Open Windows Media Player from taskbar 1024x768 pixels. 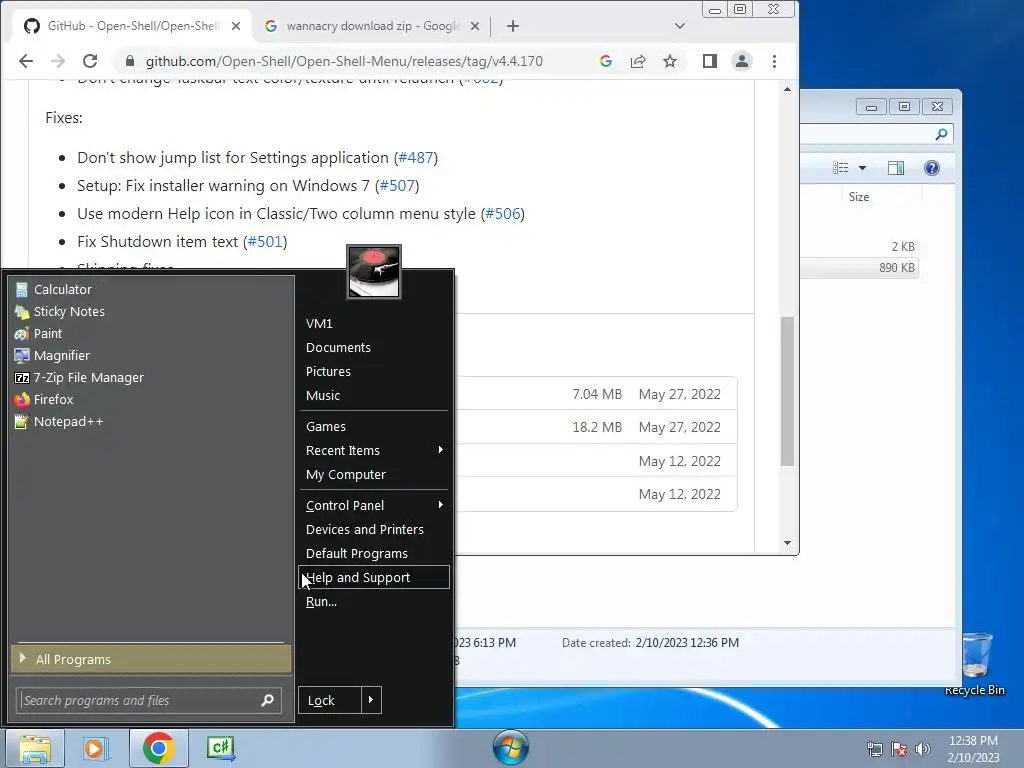tap(95, 748)
